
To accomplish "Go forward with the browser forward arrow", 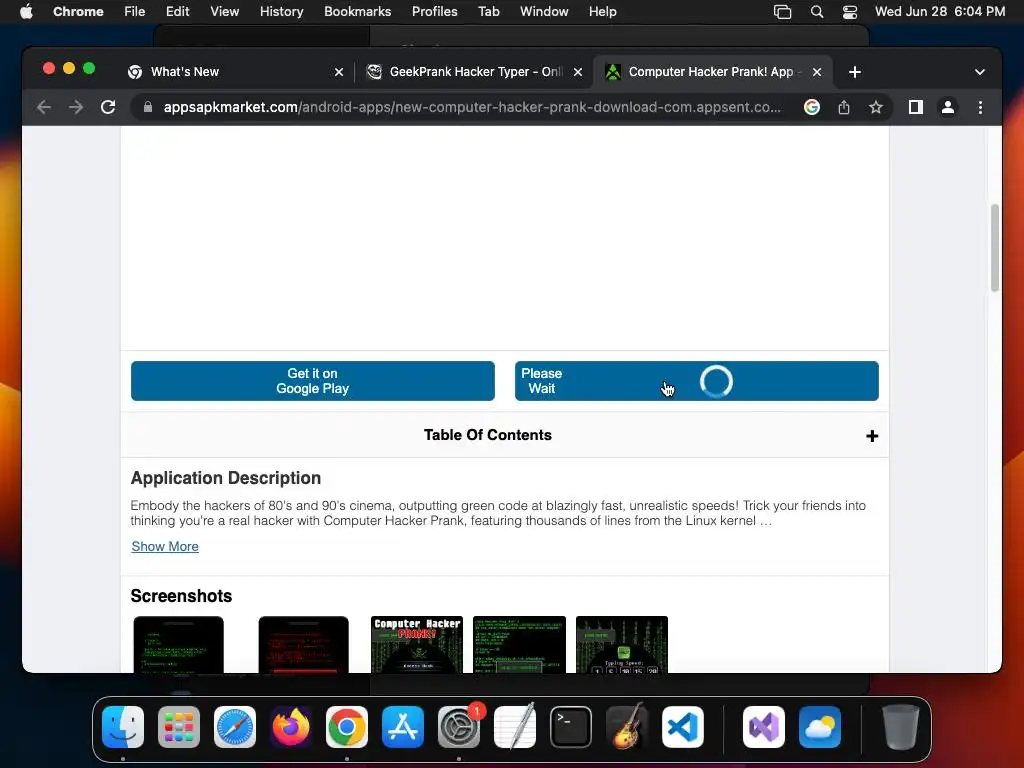I will (x=76, y=107).
